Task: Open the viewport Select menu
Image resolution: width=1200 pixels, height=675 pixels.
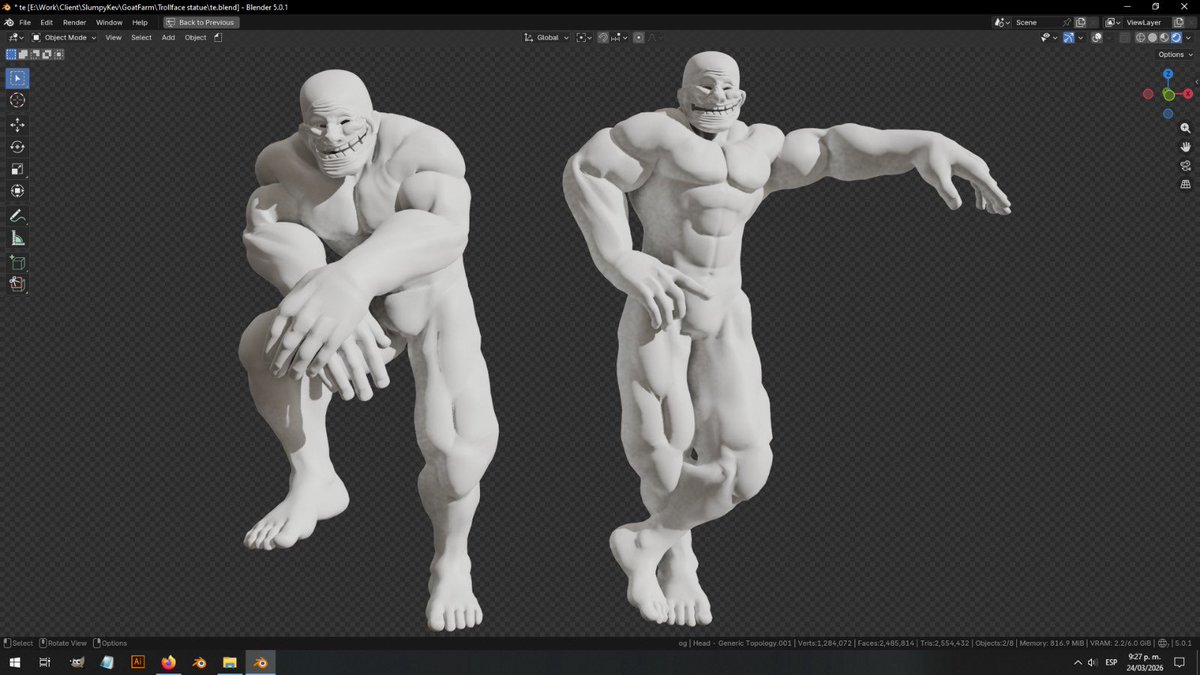Action: tap(141, 38)
